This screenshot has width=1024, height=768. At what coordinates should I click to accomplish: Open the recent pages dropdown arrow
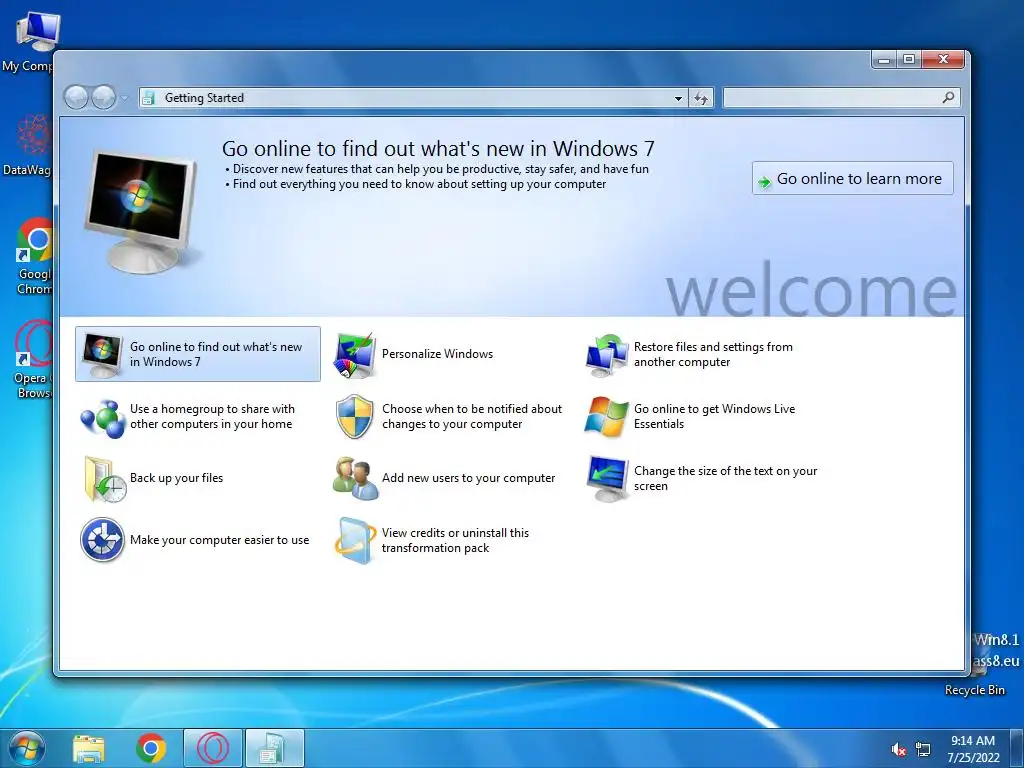point(124,98)
